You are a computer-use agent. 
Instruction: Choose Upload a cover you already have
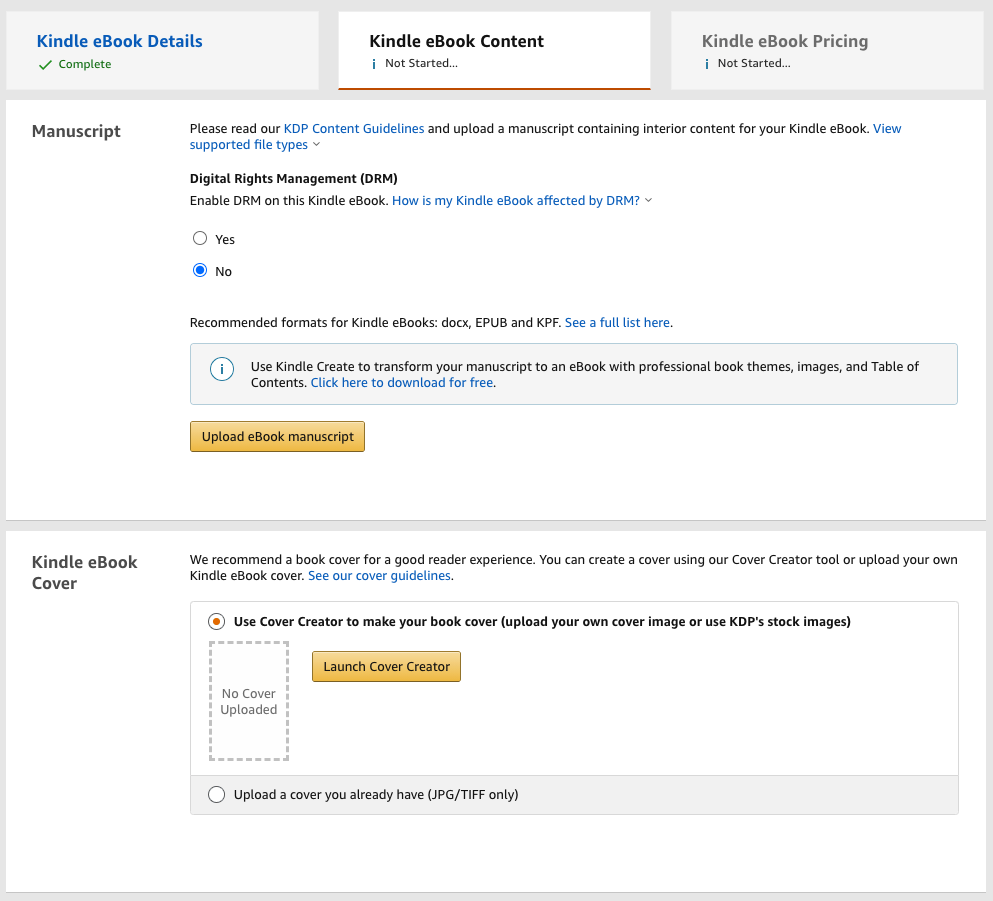[217, 795]
